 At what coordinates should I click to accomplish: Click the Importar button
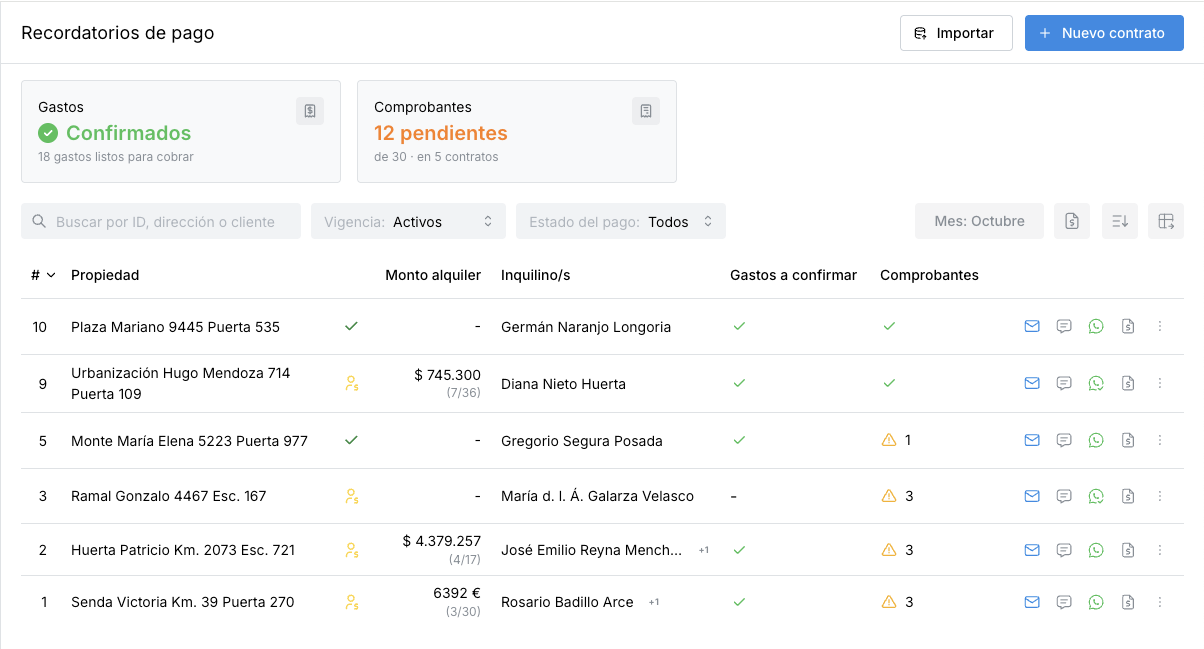pyautogui.click(x=956, y=33)
